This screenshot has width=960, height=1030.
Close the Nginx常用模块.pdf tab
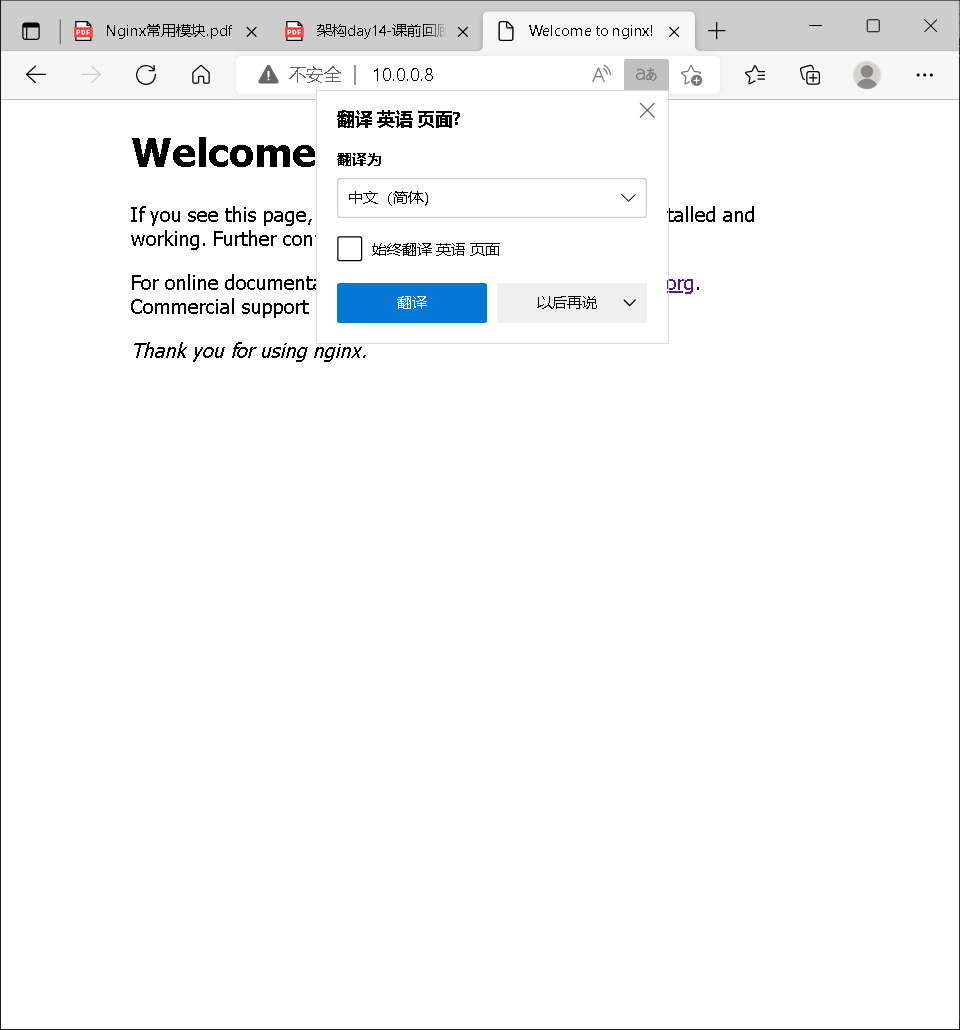(252, 32)
